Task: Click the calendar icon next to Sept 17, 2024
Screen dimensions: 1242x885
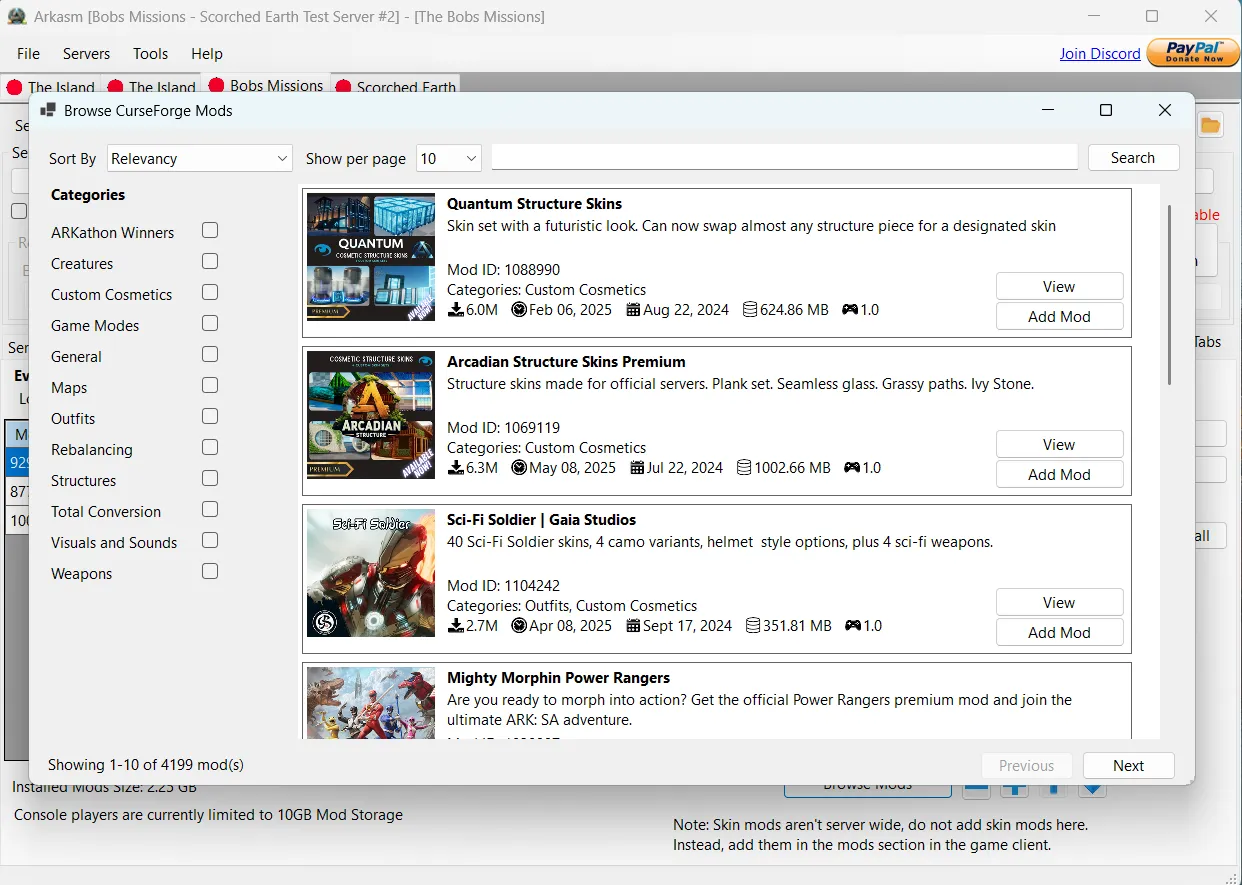Action: click(x=634, y=626)
